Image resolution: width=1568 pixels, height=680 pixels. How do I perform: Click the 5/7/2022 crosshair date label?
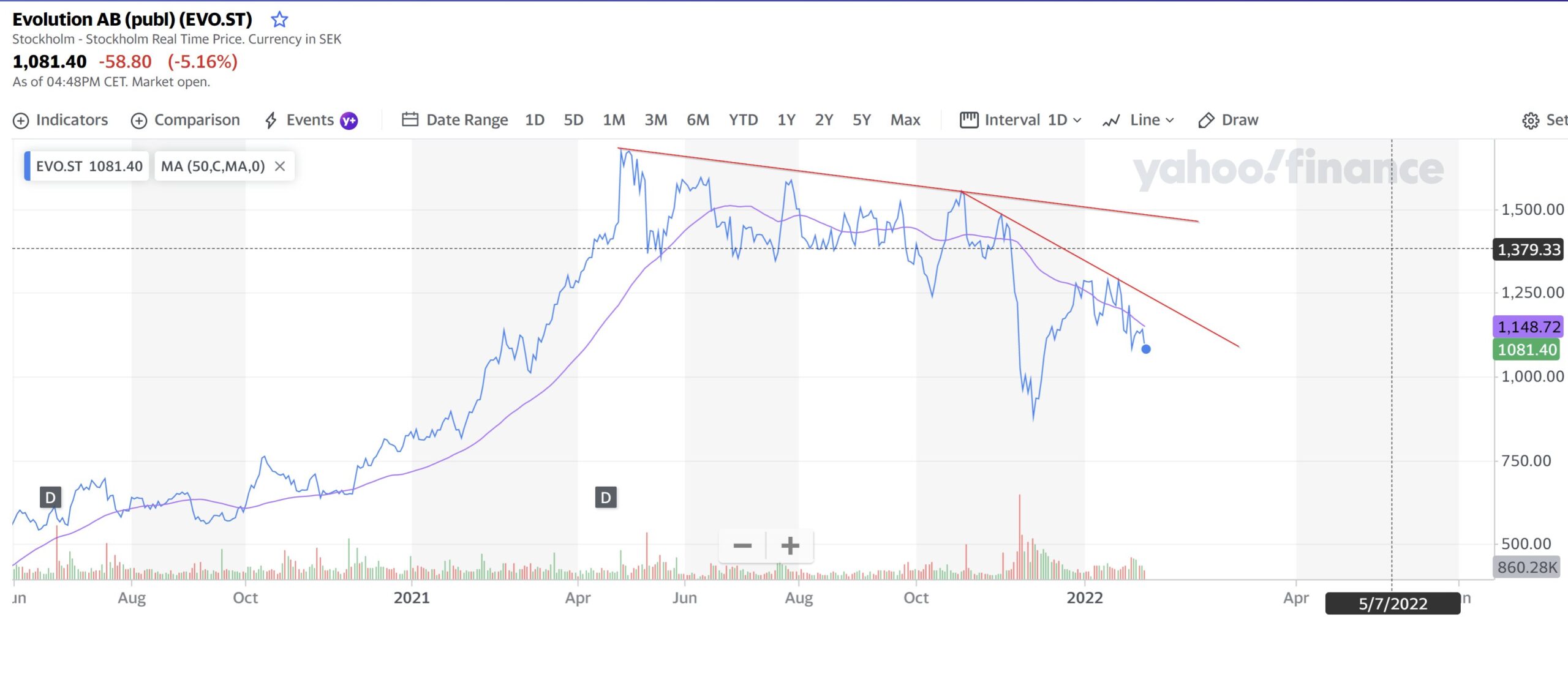click(1393, 604)
